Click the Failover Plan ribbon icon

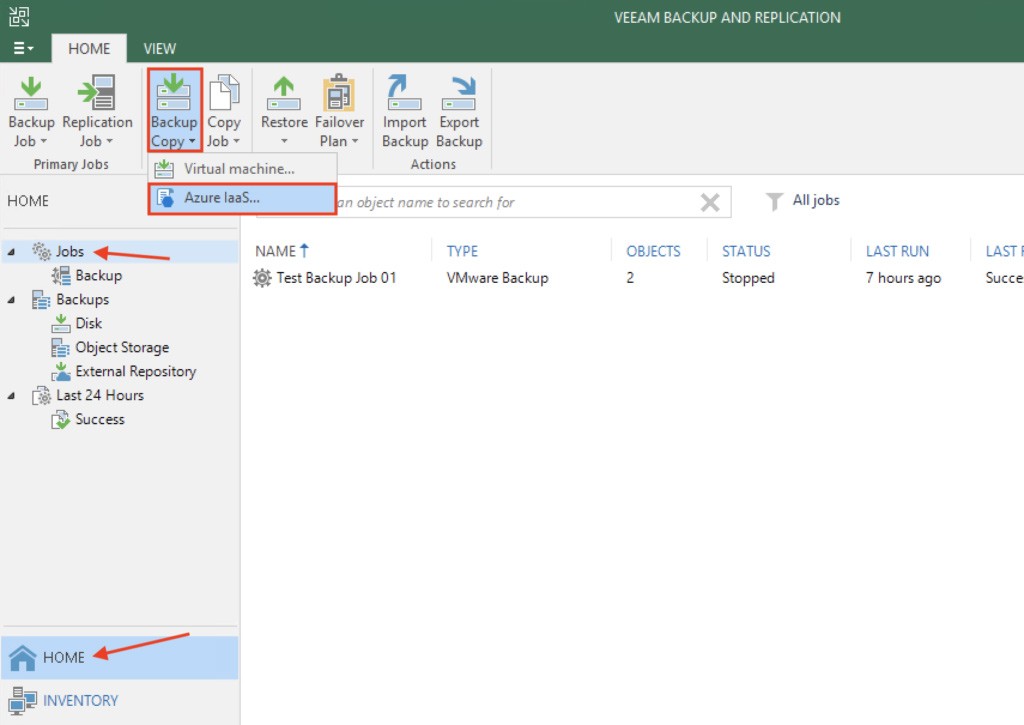click(x=339, y=92)
